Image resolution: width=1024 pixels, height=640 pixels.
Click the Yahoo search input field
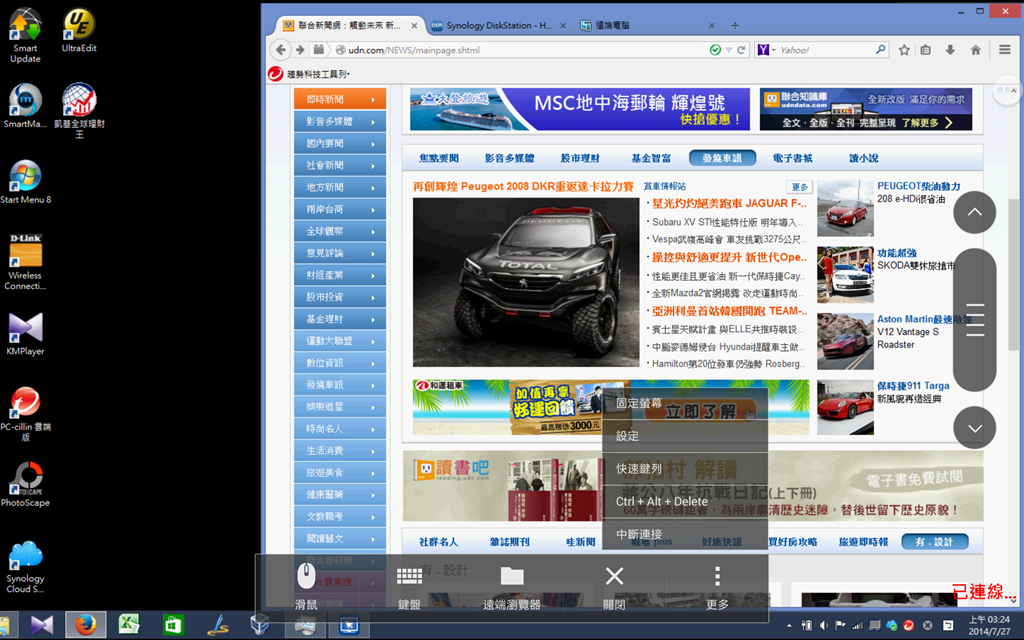pyautogui.click(x=825, y=50)
